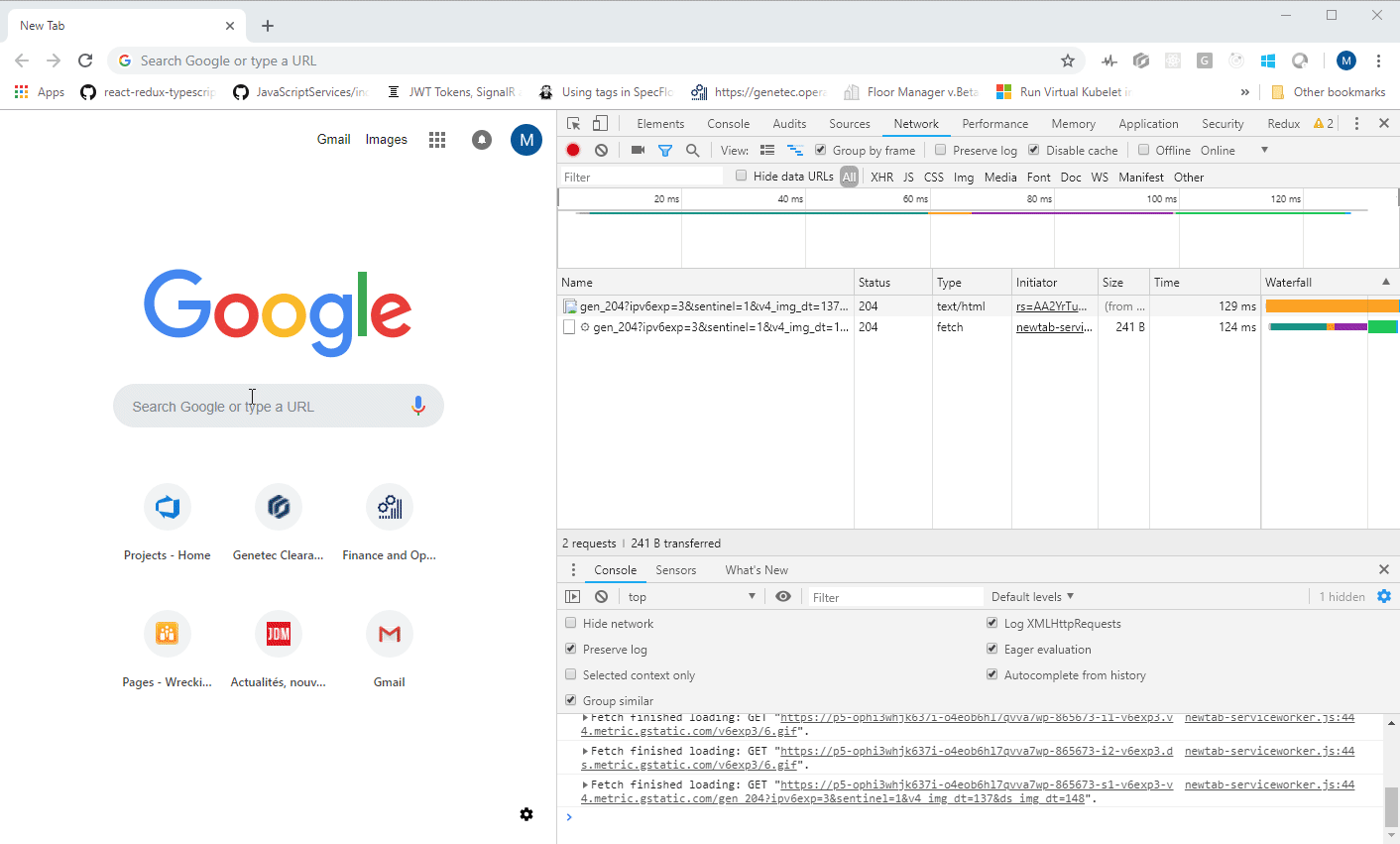1400x844 pixels.
Task: Open Sensors drawer tab
Action: (676, 570)
